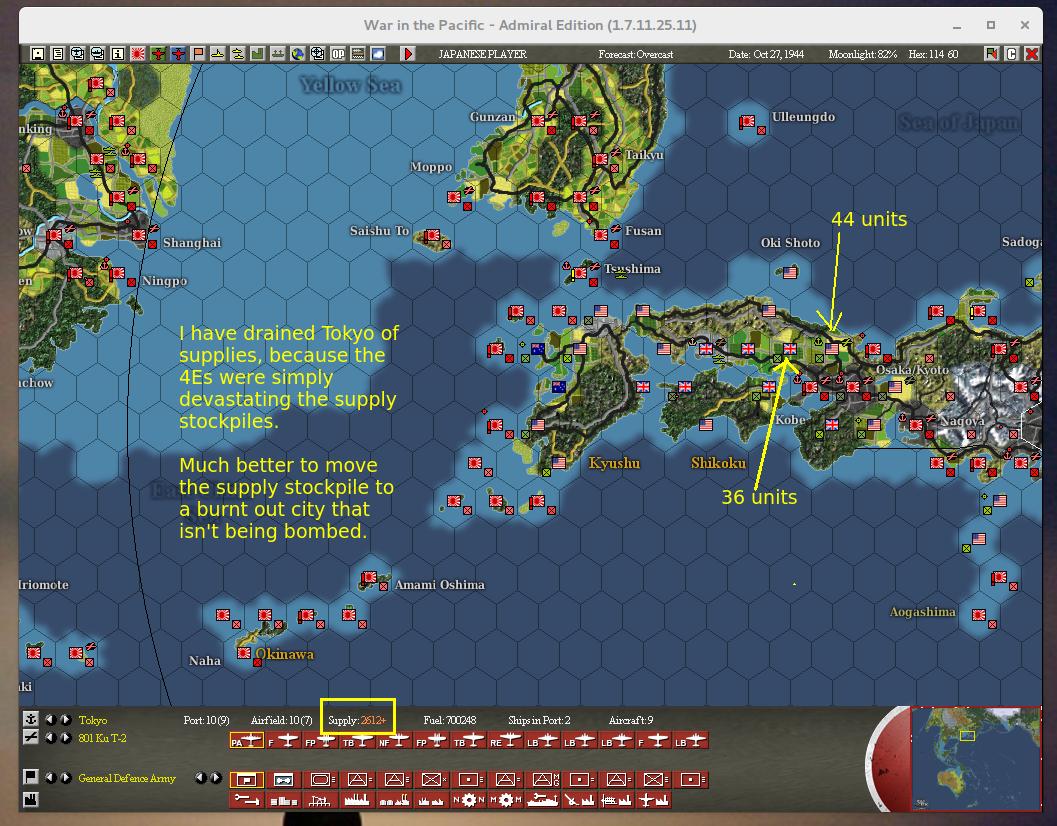Click the Aircraft: 9 readout
The height and width of the screenshot is (826, 1057).
631,720
